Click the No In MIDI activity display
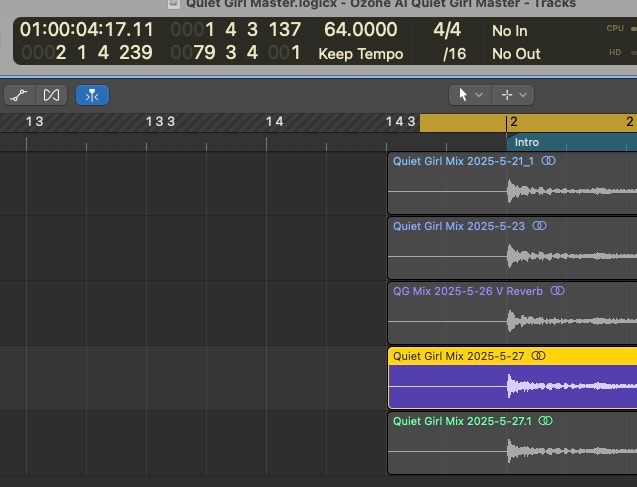Screen dimensions: 637x487 [x=510, y=31]
